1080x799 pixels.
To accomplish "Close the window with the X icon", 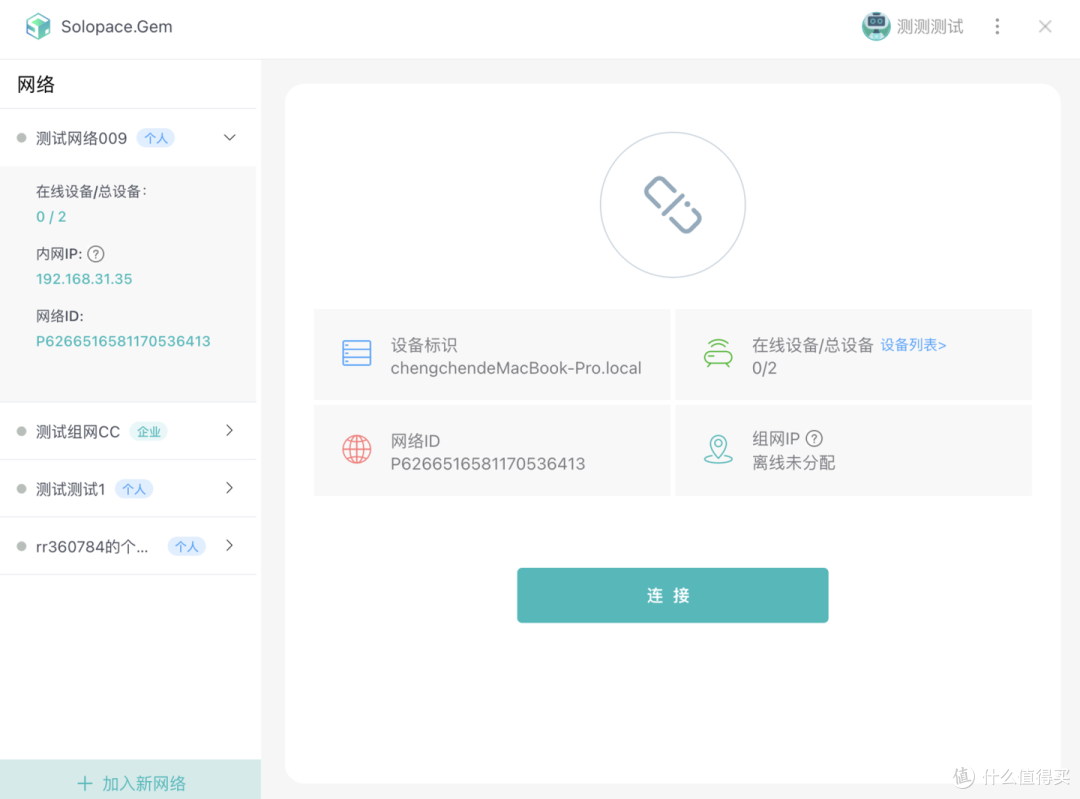I will [x=1044, y=26].
